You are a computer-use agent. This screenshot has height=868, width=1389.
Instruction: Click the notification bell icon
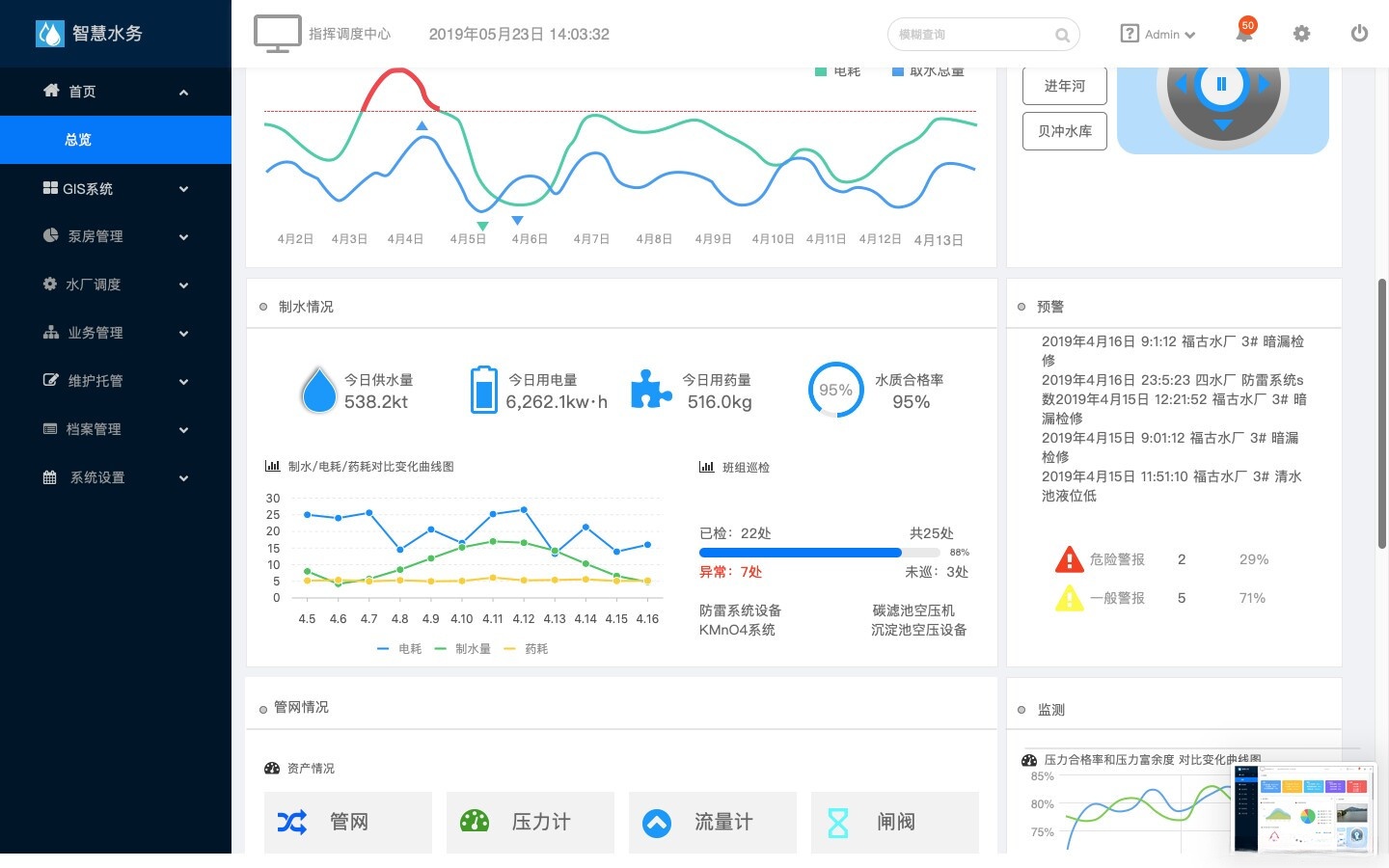1244,33
